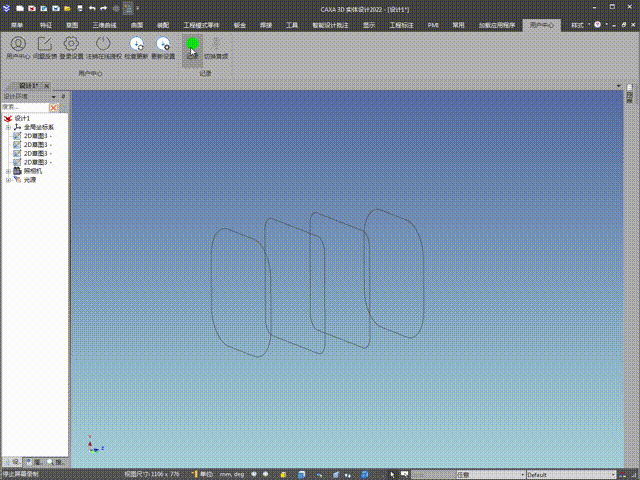Clear the search box with the X button
640x480 pixels.
pos(55,106)
